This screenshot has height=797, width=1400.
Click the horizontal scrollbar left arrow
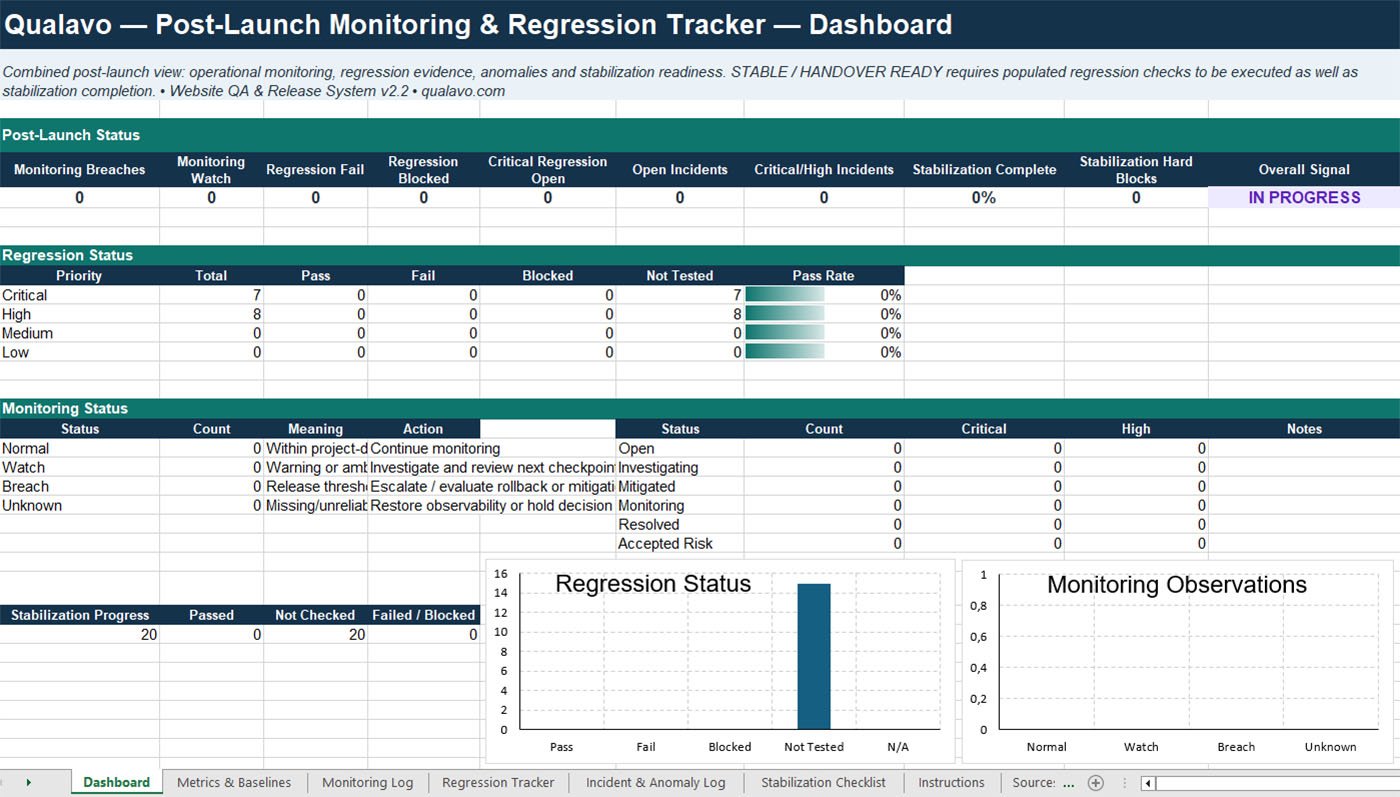pos(1148,783)
